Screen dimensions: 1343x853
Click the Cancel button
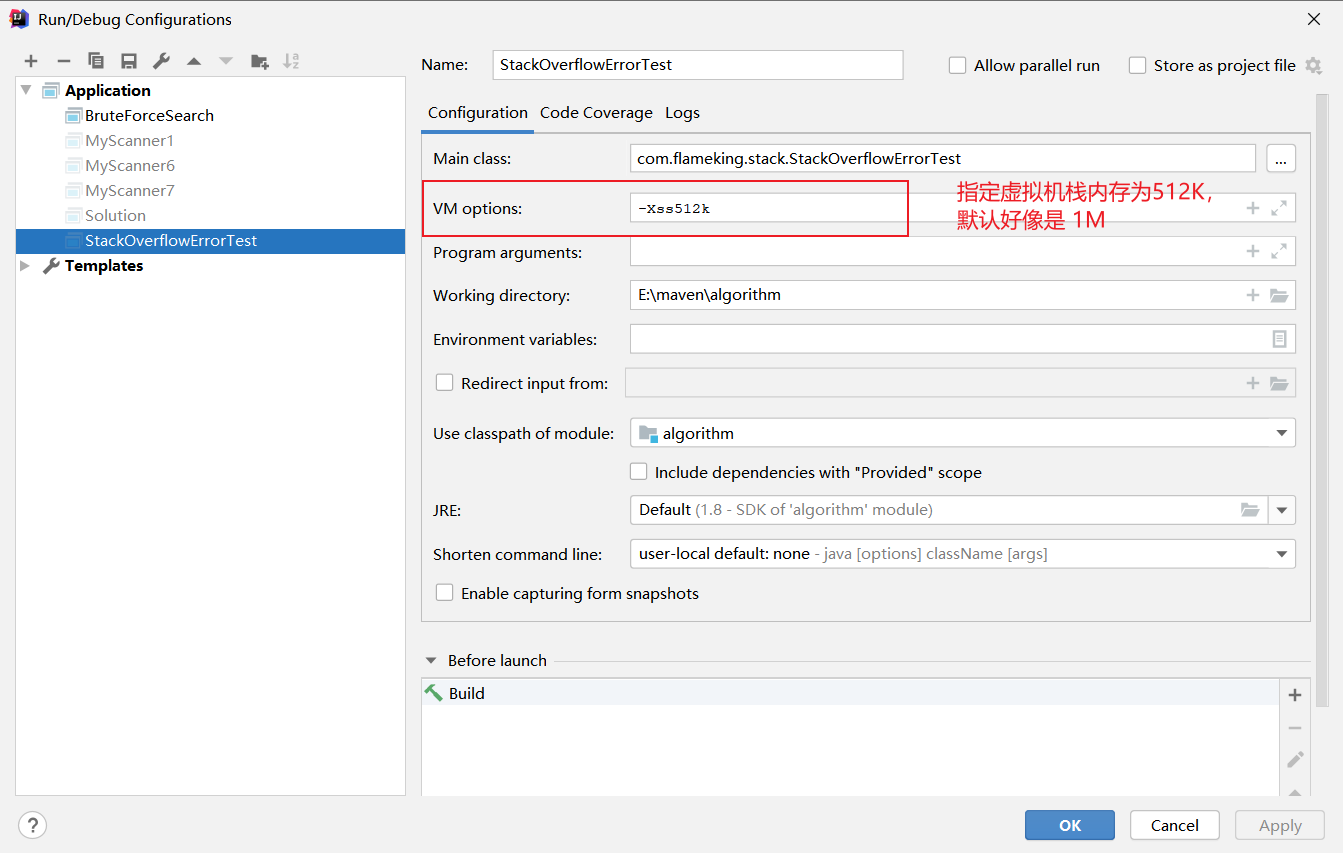[1175, 825]
